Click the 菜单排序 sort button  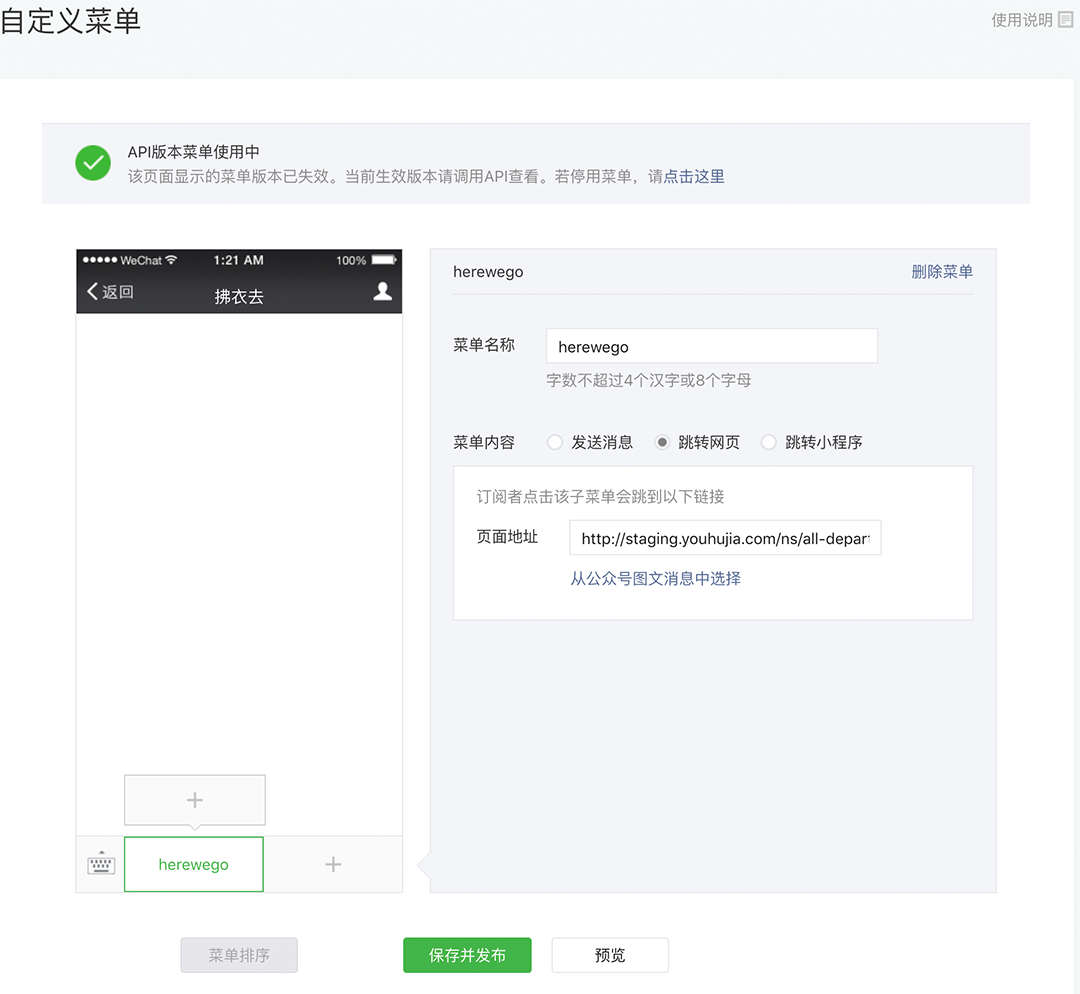(238, 955)
